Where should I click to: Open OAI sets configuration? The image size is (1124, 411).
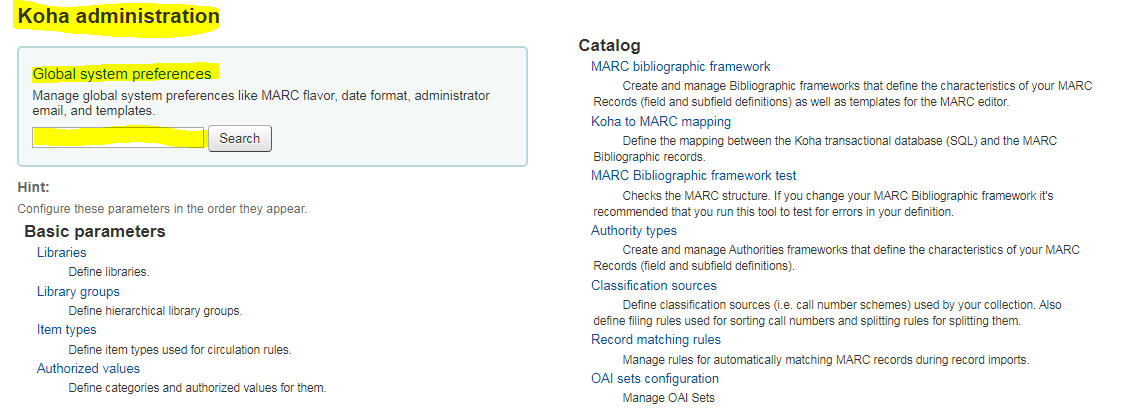pos(654,379)
